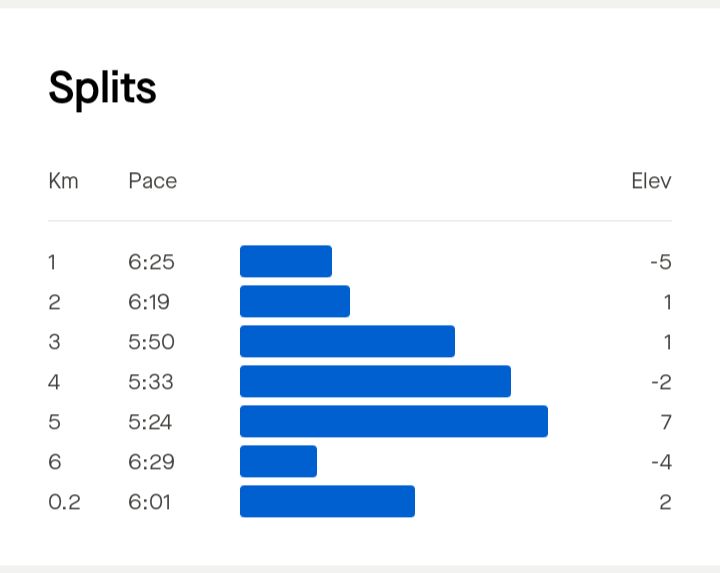Screen dimensions: 720x573
Task: Click the 6:01 pace value
Action: 149,502
